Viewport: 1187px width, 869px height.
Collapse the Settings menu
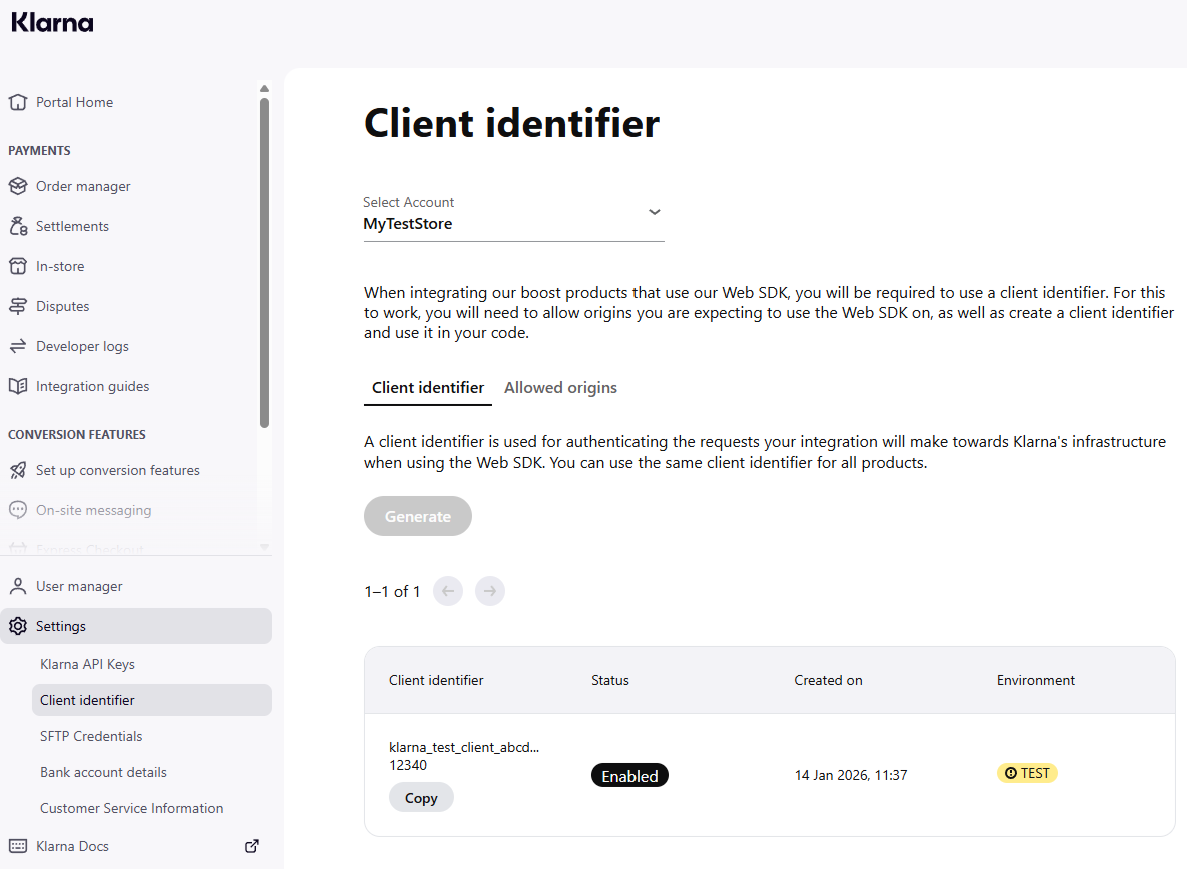136,626
